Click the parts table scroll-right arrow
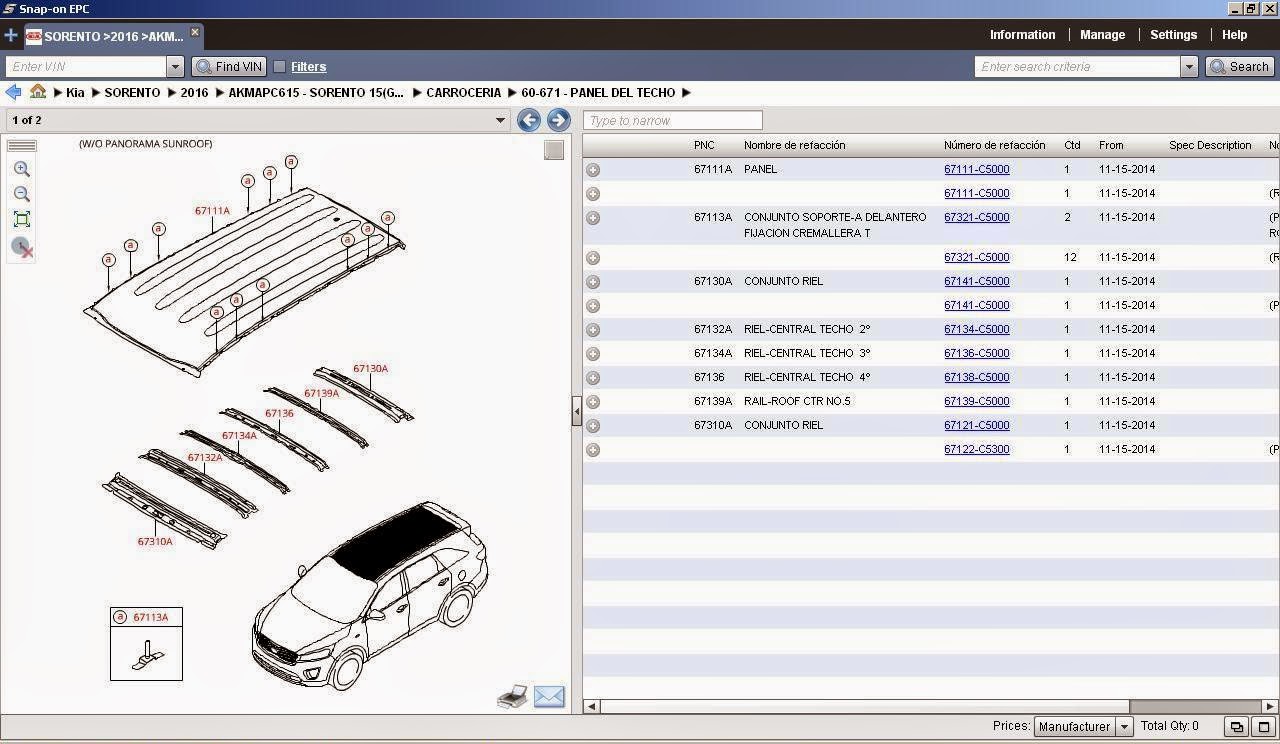This screenshot has width=1280, height=744. tap(1271, 706)
